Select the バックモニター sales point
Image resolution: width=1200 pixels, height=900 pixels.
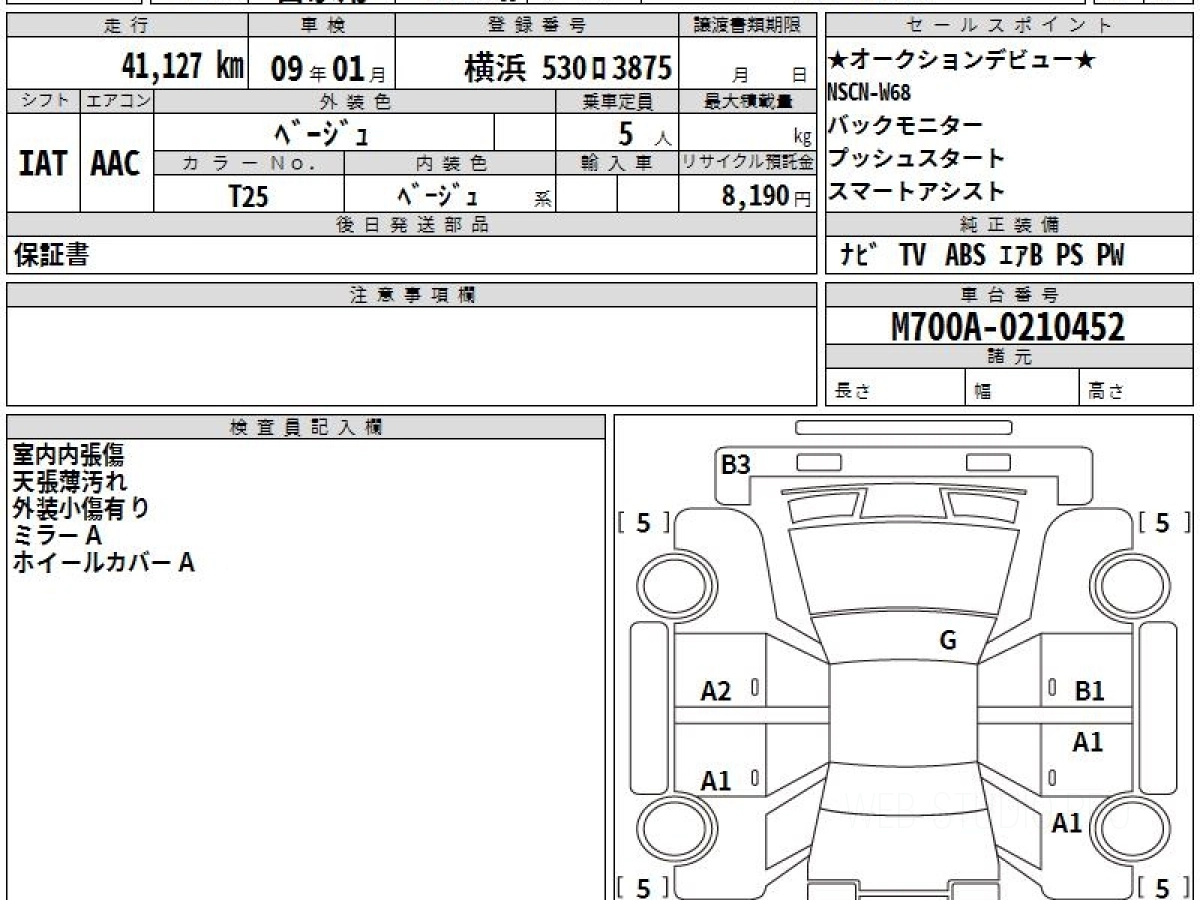coord(905,125)
